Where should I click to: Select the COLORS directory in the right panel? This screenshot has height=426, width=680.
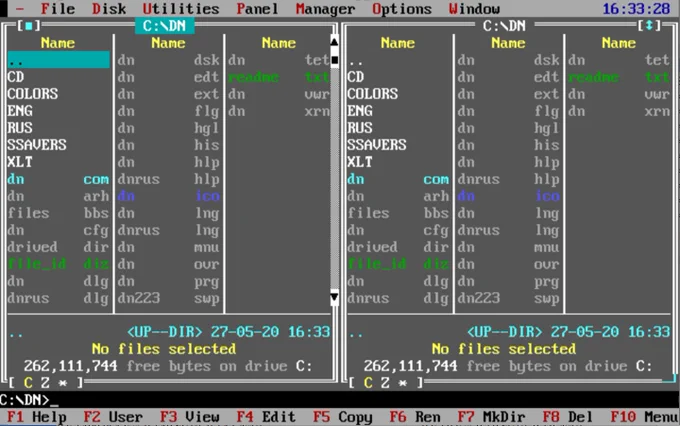(398, 94)
